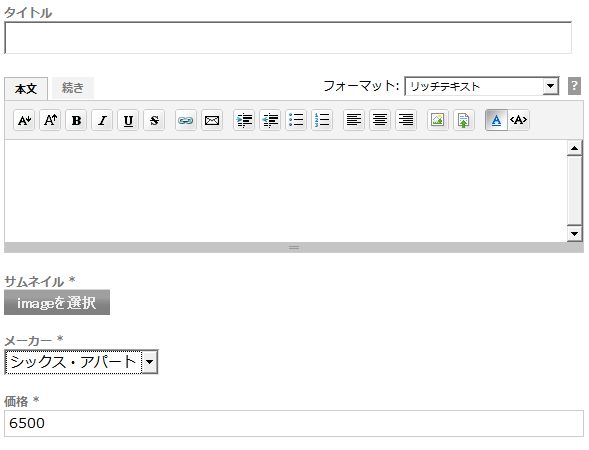
Task: Apply strikethrough formatting
Action: [x=154, y=120]
